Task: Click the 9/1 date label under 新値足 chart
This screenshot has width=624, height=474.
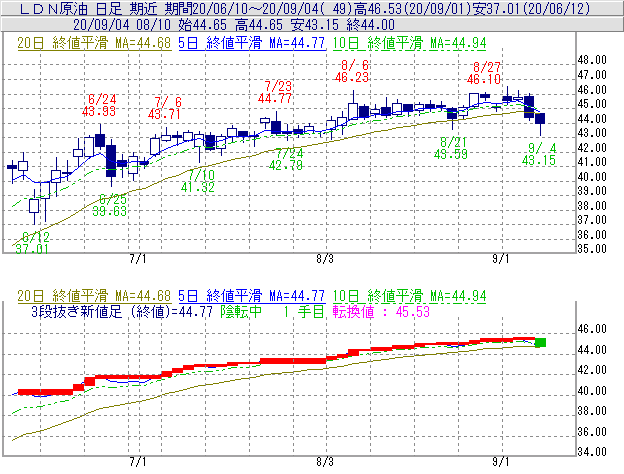Action: [x=501, y=462]
